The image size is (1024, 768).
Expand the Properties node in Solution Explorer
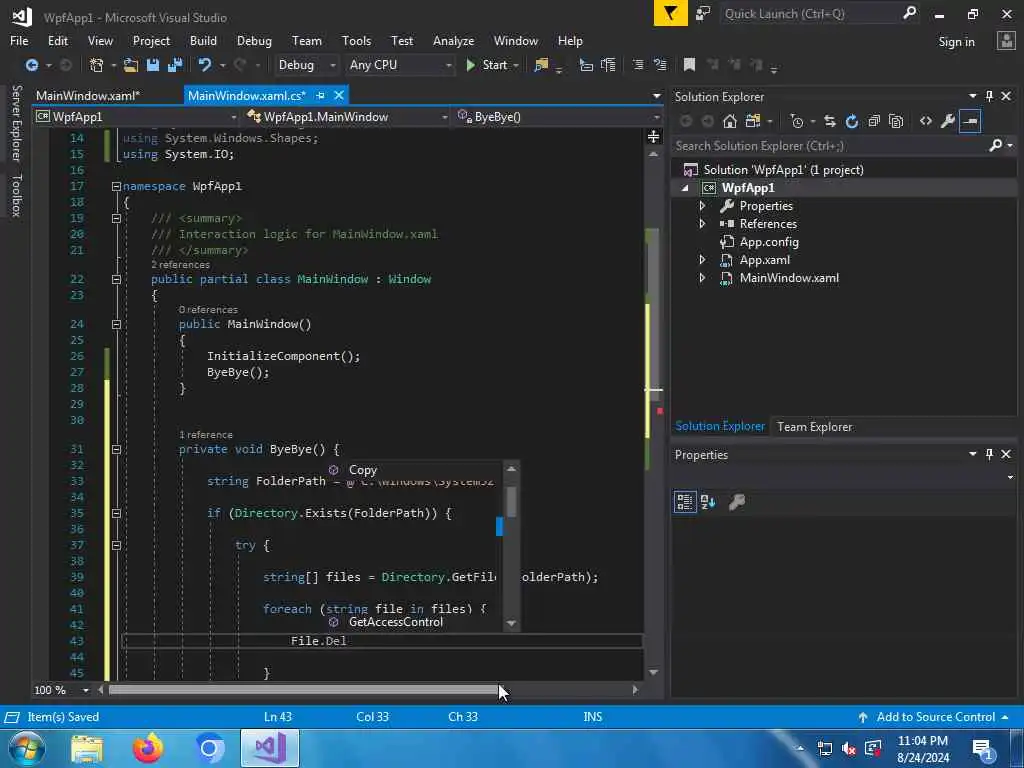(702, 206)
